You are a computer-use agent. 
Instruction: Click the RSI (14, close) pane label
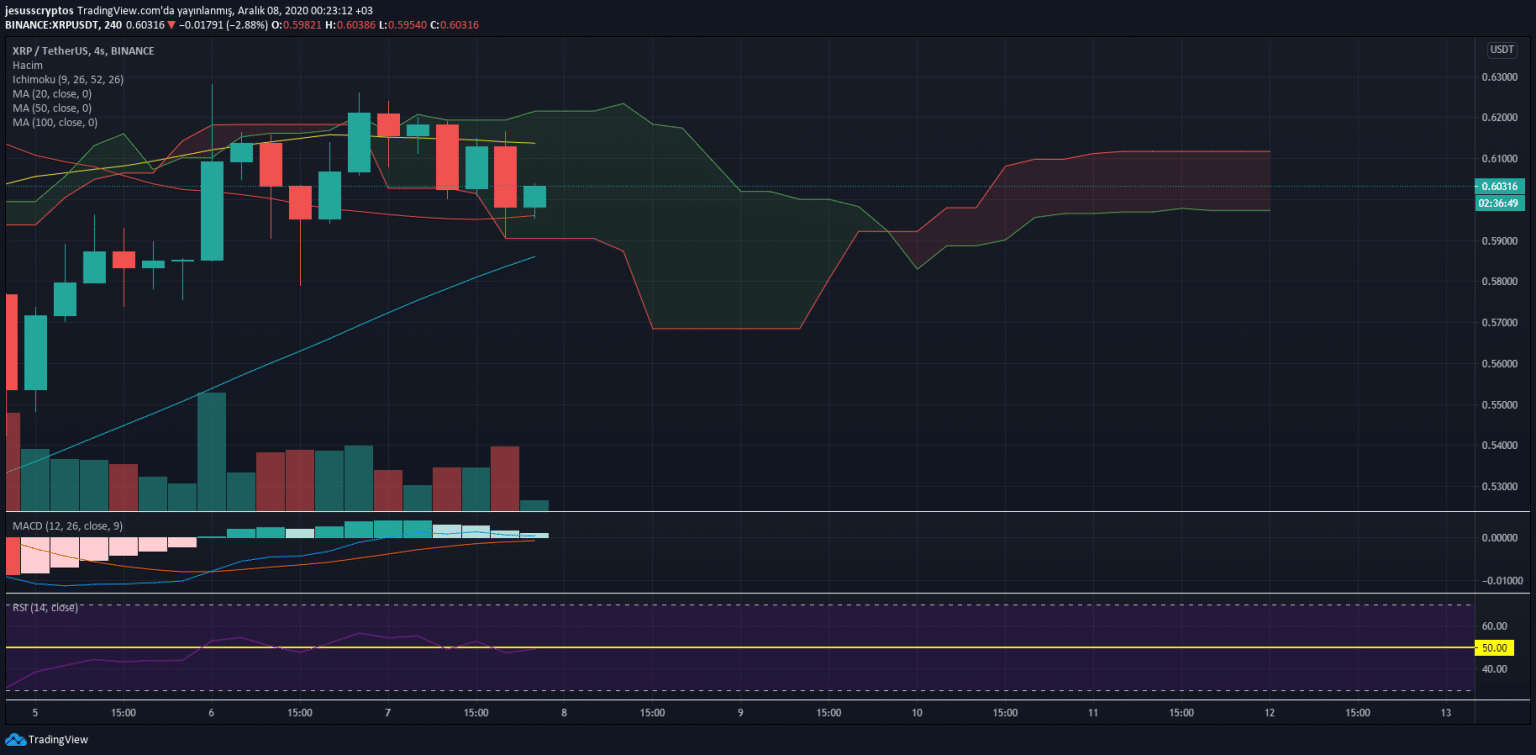coord(44,607)
